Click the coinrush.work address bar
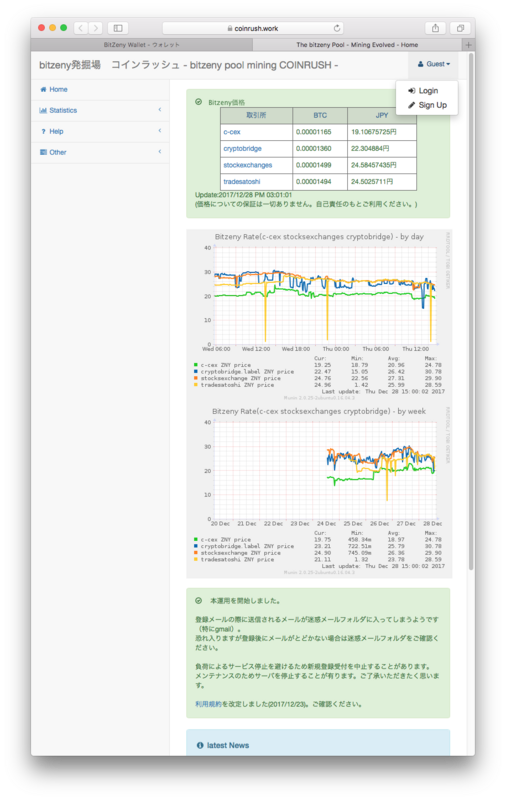 (253, 28)
